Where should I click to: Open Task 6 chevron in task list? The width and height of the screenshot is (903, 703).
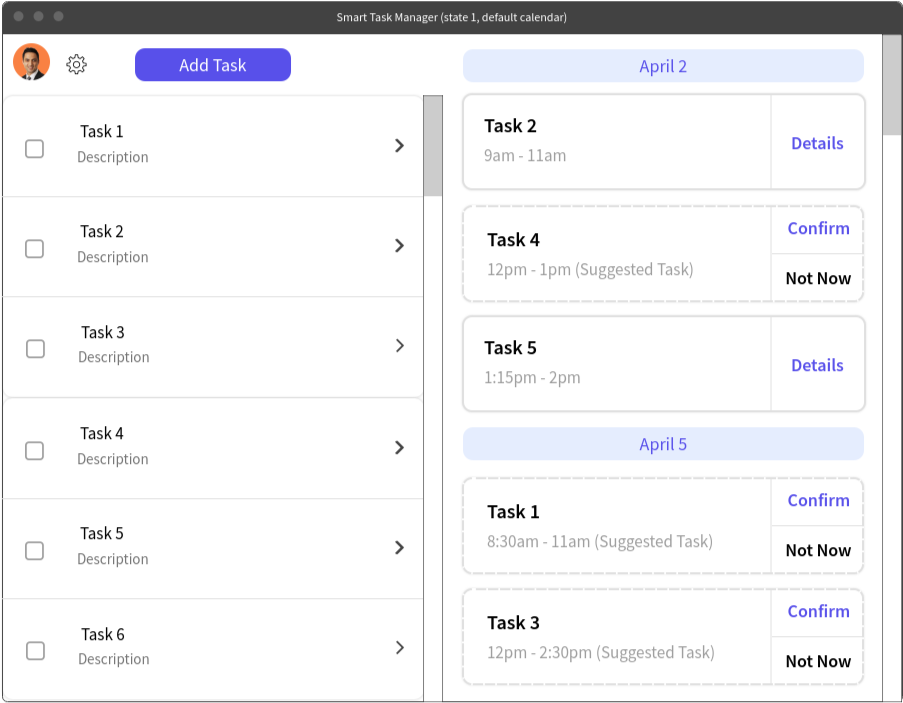pos(400,648)
